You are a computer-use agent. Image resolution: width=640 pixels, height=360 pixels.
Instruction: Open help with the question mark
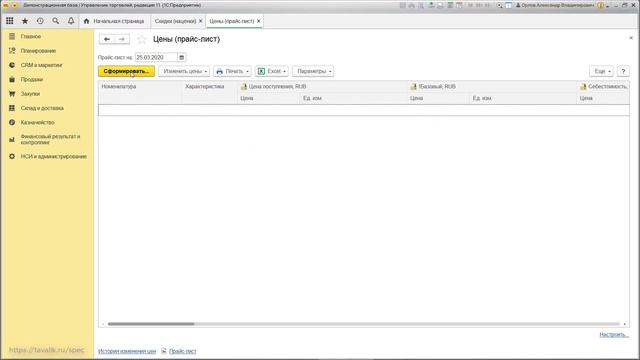pyautogui.click(x=623, y=71)
